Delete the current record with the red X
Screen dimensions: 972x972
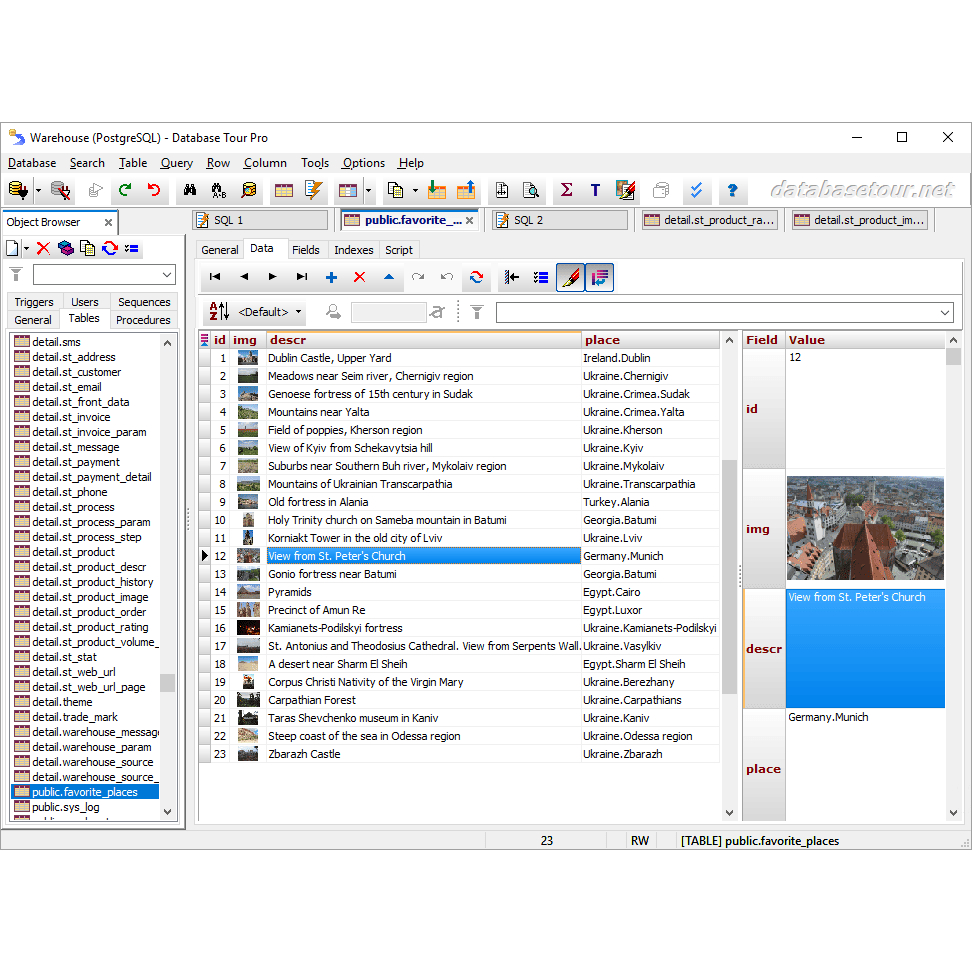point(359,277)
